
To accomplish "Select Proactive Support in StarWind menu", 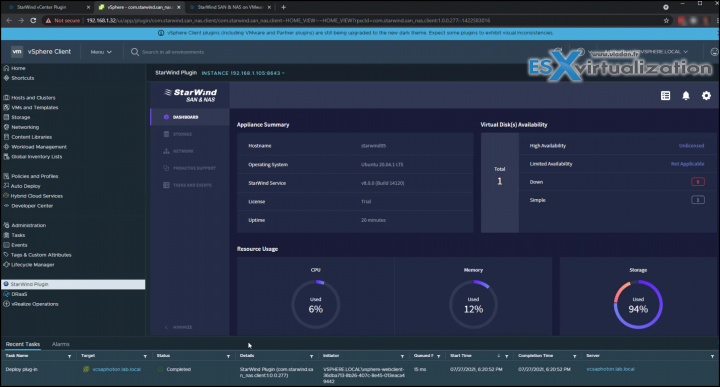I will pos(190,168).
